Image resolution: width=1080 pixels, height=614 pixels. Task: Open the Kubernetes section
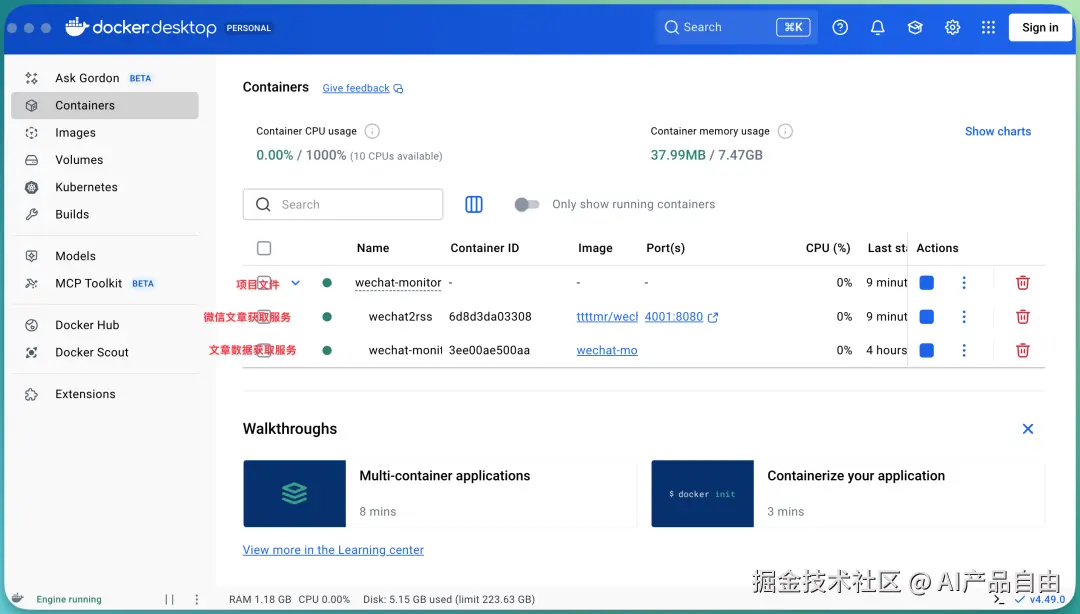105,187
